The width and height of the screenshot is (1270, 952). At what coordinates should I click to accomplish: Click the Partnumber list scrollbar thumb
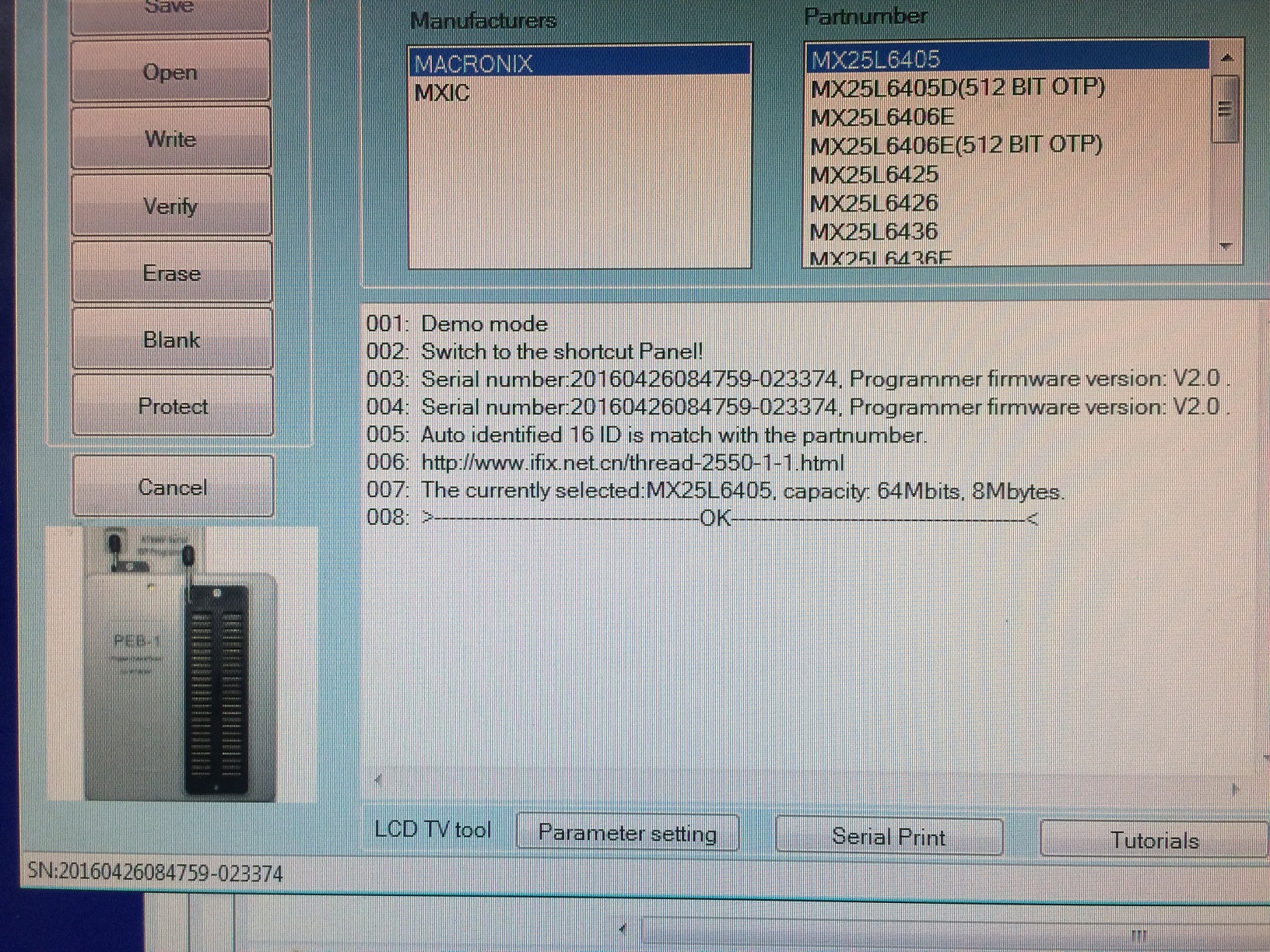1226,109
